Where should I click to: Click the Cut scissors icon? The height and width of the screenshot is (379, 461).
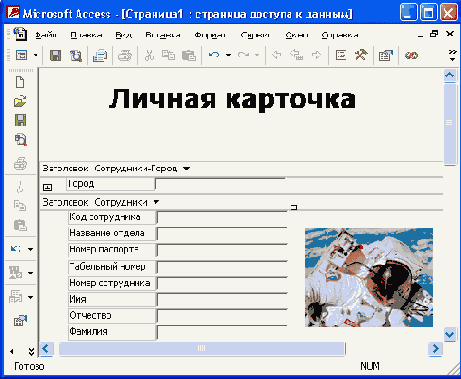[x=149, y=55]
